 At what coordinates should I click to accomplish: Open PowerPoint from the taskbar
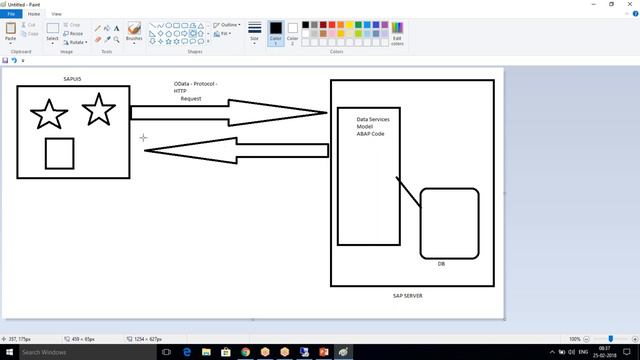[324, 352]
